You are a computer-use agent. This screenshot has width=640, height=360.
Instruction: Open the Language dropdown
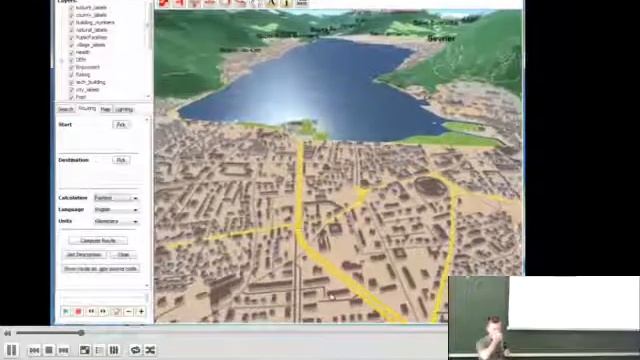click(x=116, y=209)
